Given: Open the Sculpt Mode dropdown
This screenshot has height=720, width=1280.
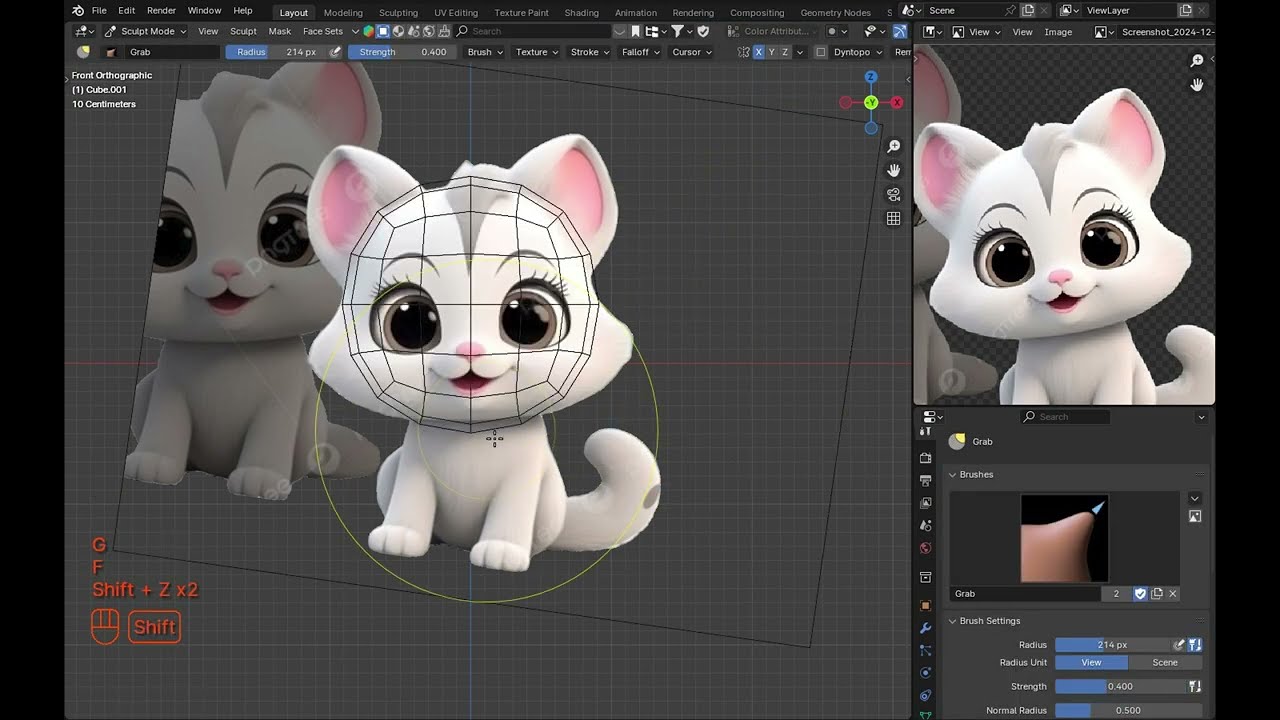Looking at the screenshot, I should tap(145, 31).
